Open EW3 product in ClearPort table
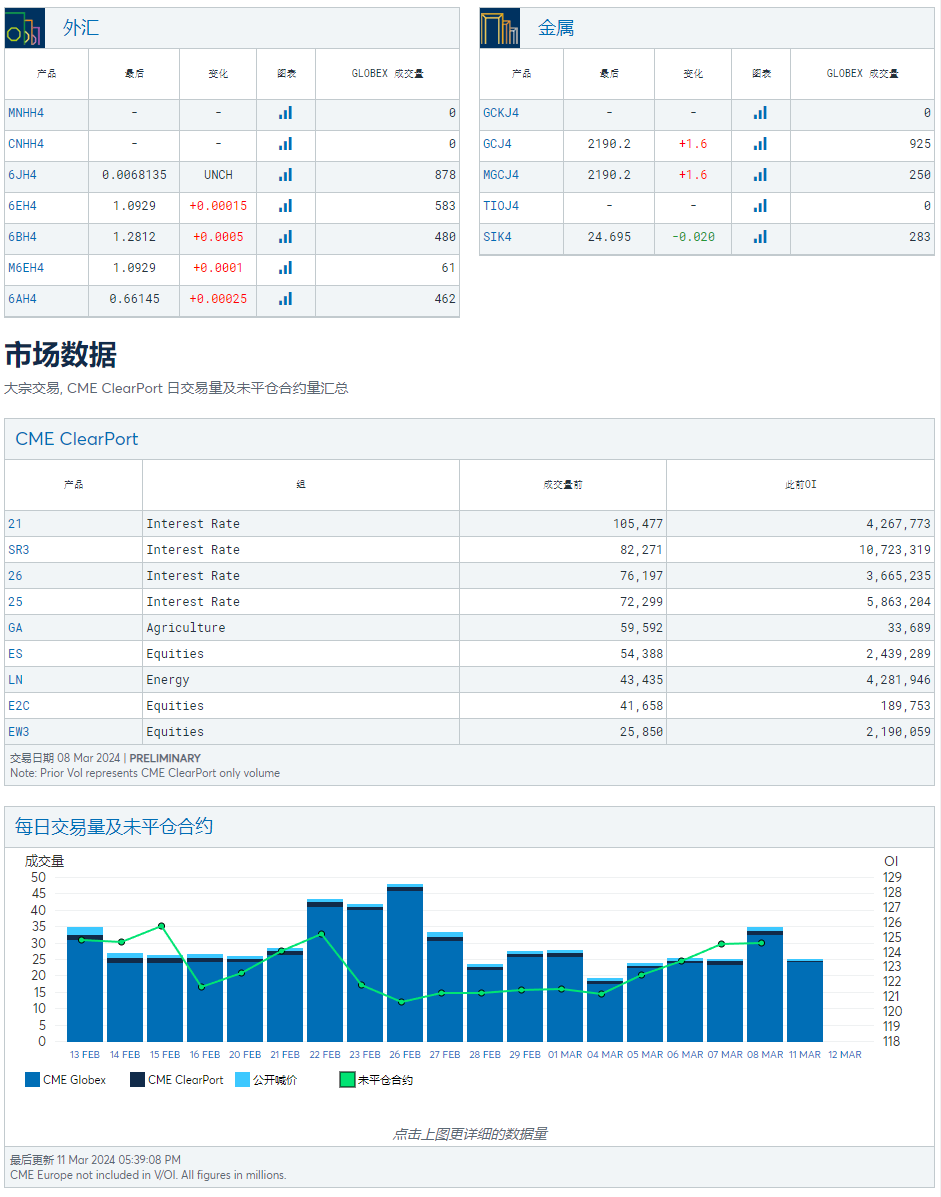This screenshot has width=941, height=1197. (x=18, y=731)
